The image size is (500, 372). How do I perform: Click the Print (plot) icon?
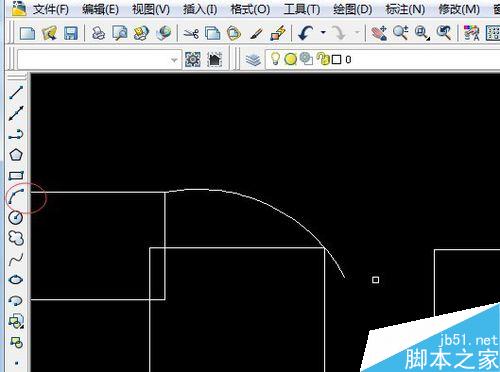(x=98, y=33)
